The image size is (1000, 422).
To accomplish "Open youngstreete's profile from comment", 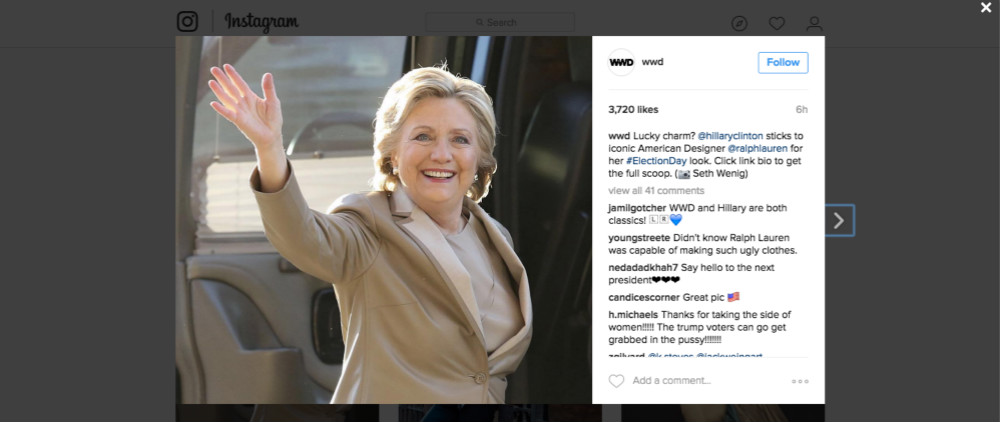I will pos(640,238).
